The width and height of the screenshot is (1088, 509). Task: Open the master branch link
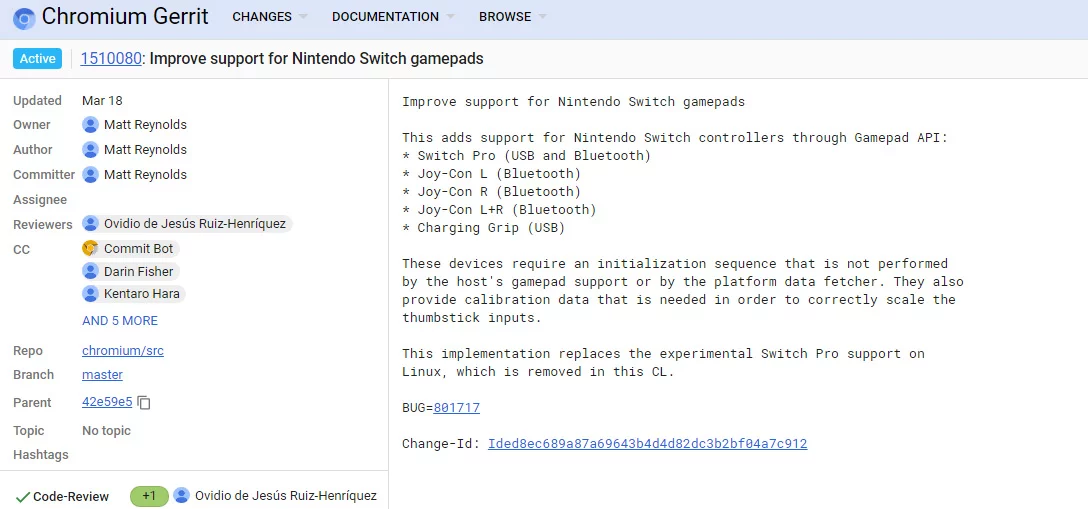(102, 374)
